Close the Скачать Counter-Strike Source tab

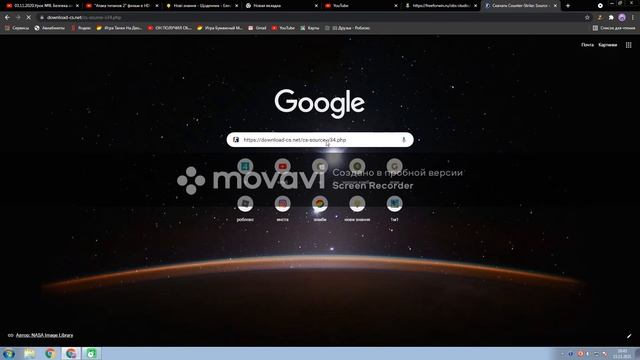click(556, 6)
